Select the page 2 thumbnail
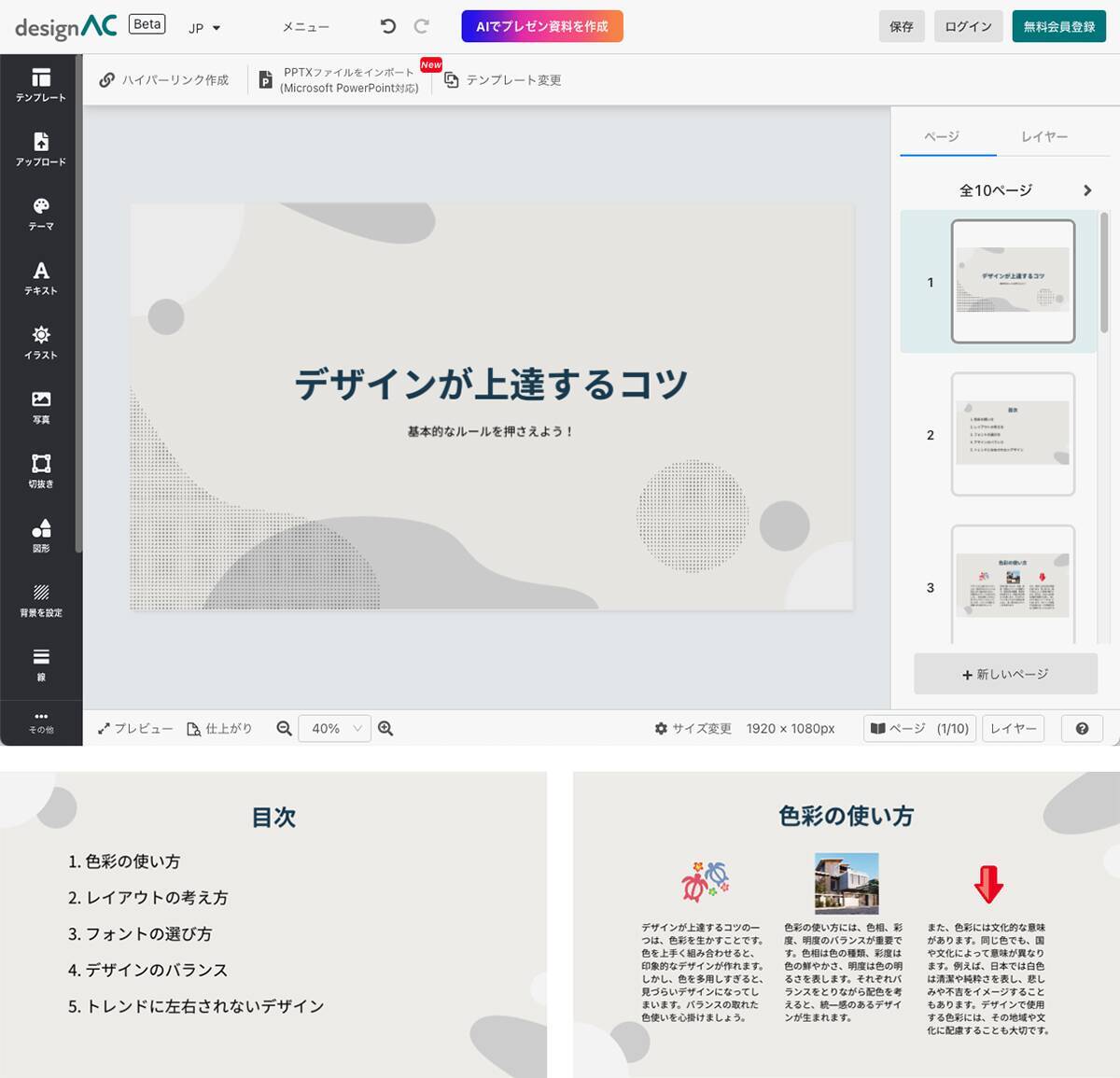The width and height of the screenshot is (1120, 1078). click(x=1013, y=434)
